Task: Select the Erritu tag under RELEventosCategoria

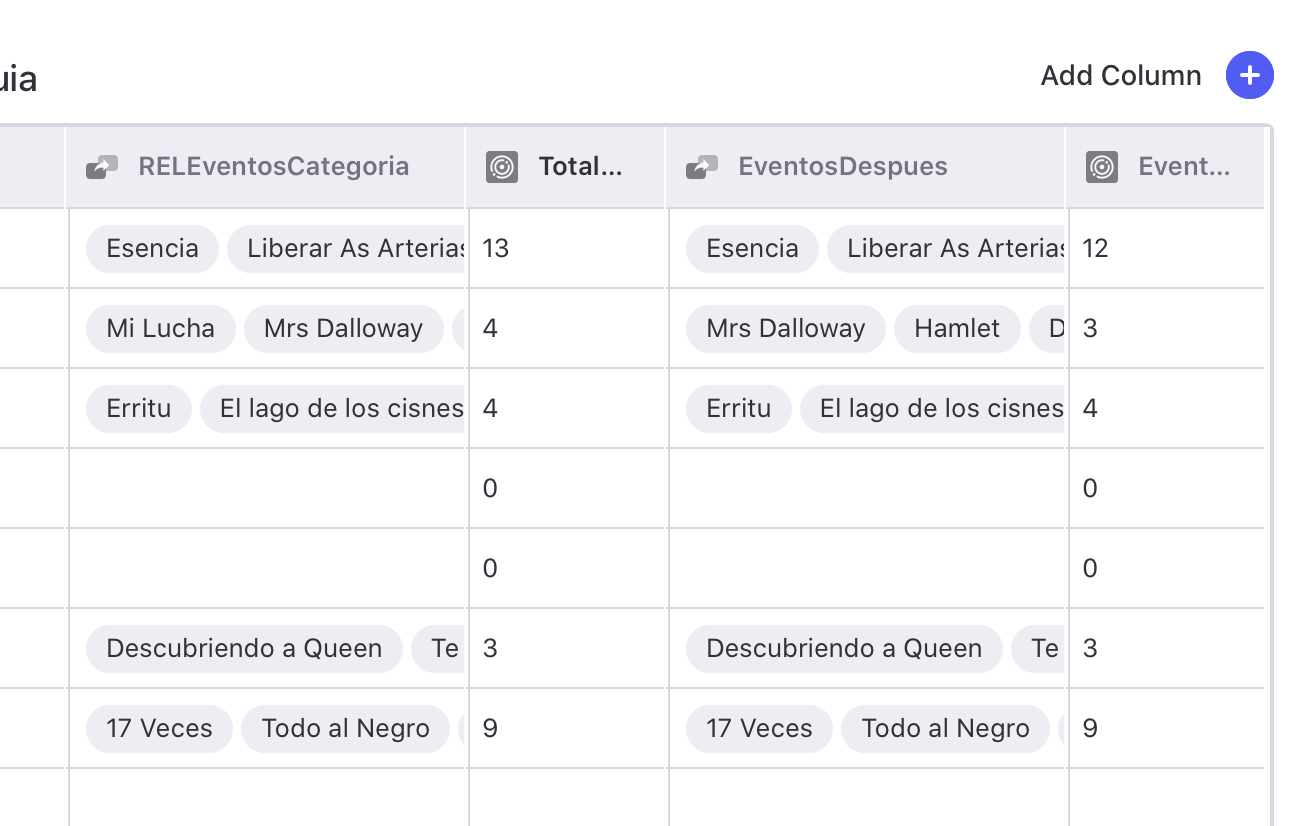Action: pyautogui.click(x=138, y=409)
